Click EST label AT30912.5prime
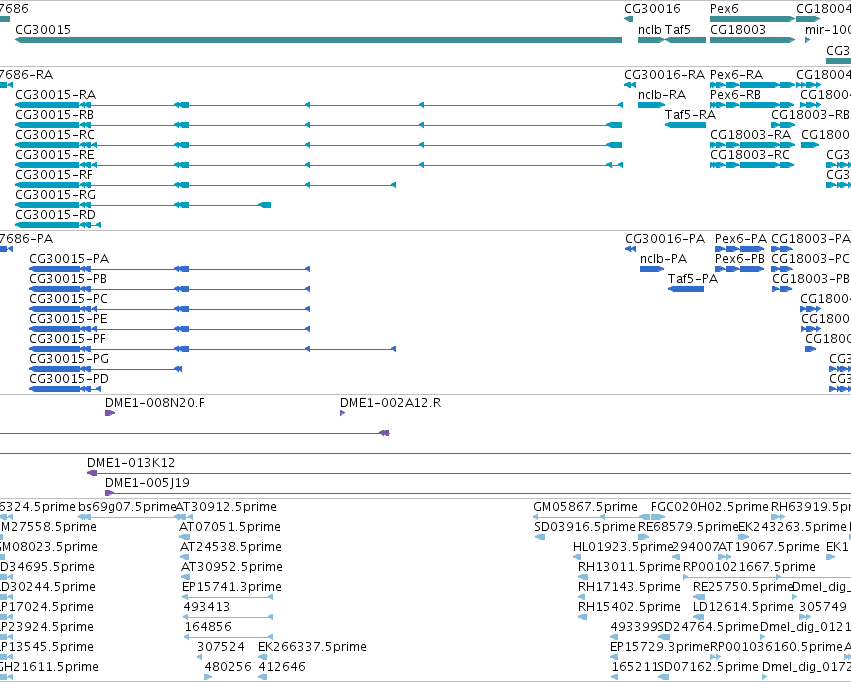The image size is (851, 682). point(226,507)
